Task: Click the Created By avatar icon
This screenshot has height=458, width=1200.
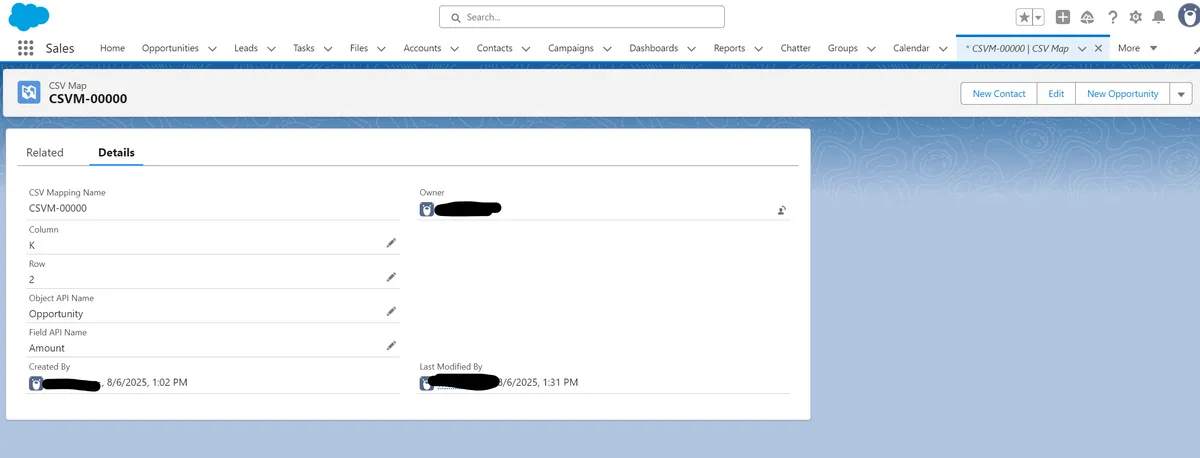Action: coord(36,383)
